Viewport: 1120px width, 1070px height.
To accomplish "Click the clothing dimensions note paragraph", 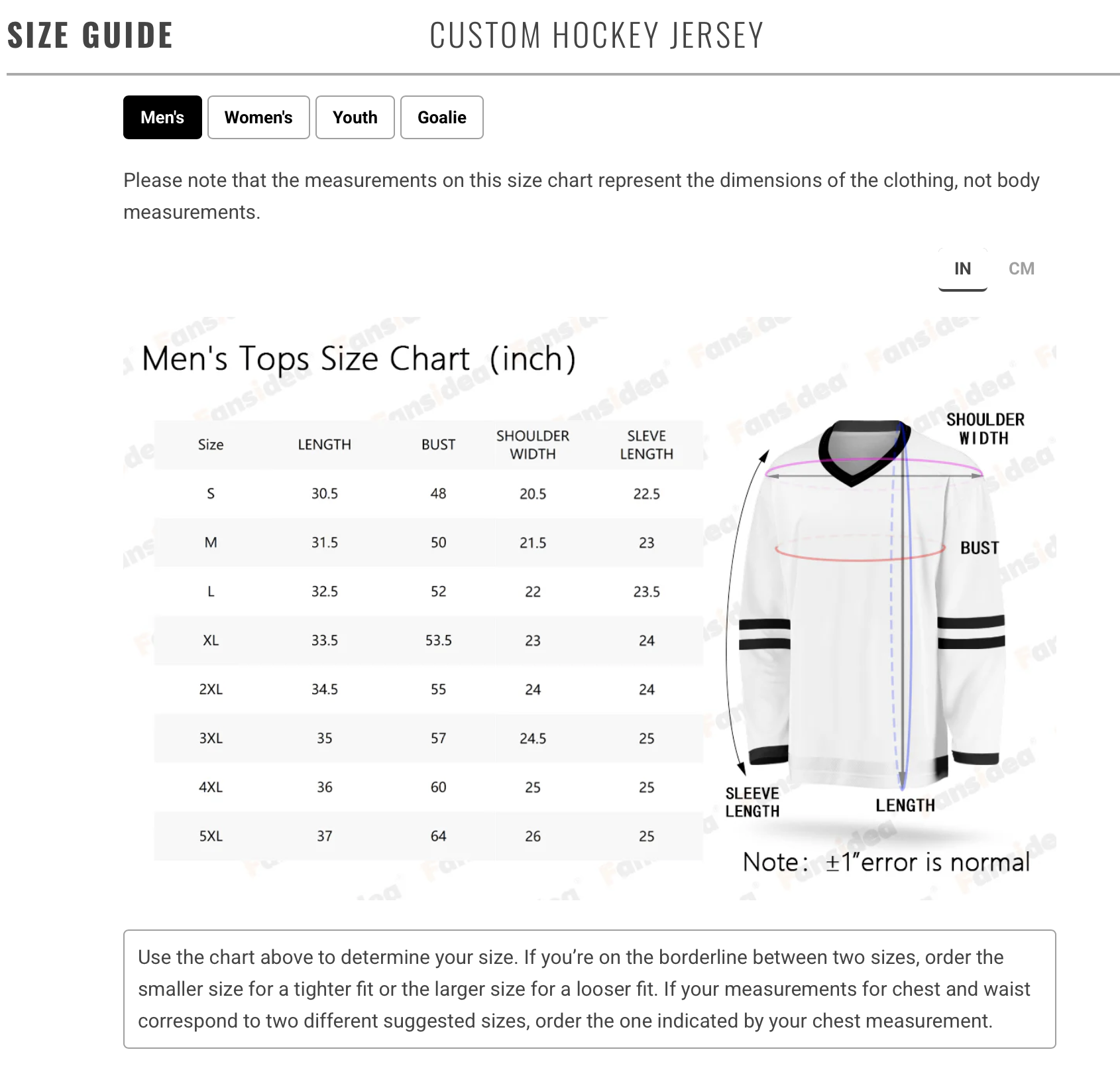I will [x=581, y=196].
